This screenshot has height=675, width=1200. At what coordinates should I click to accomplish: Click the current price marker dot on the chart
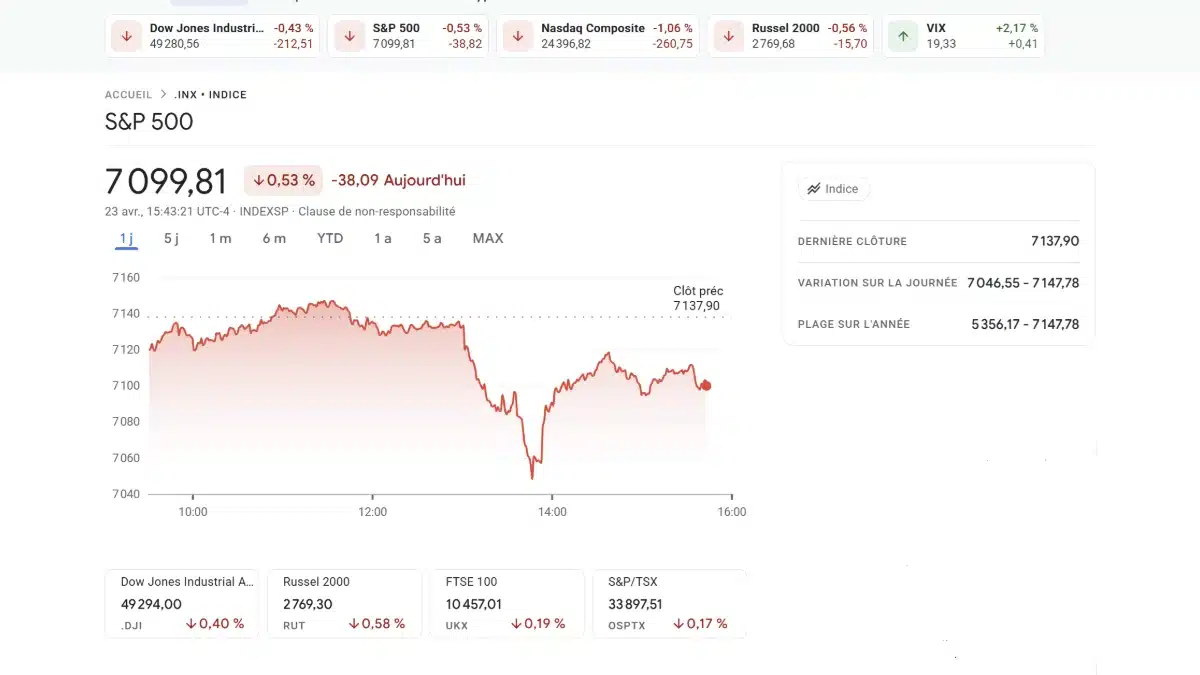coord(705,385)
